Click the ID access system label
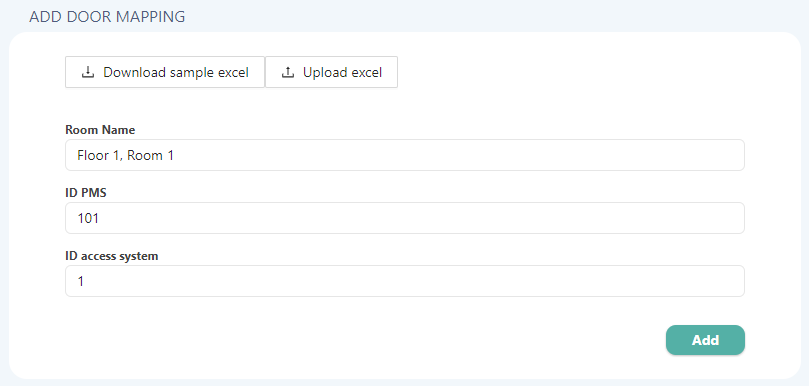Viewport: 809px width, 386px height. (x=111, y=256)
